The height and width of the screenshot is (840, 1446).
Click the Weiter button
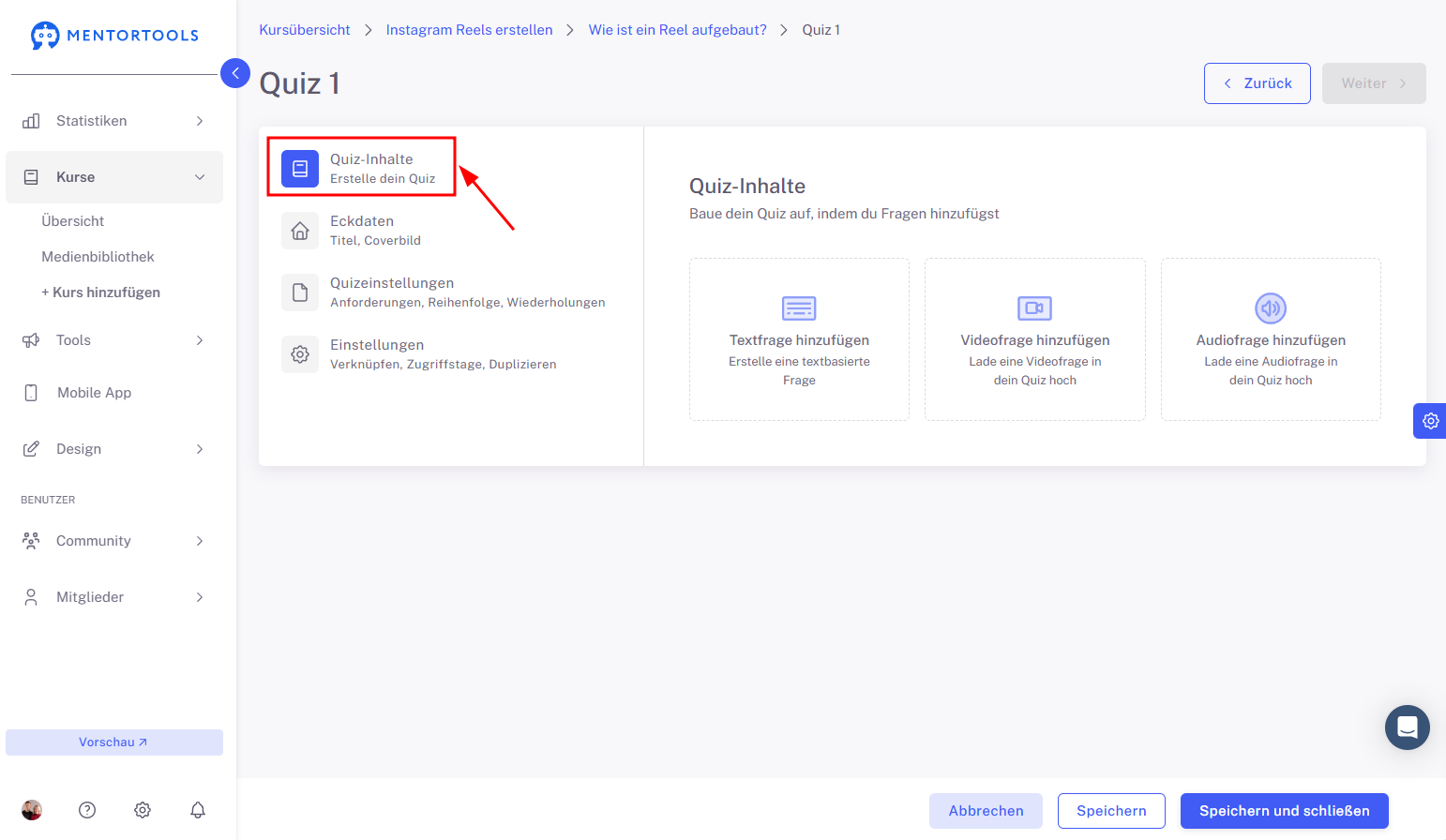point(1374,83)
